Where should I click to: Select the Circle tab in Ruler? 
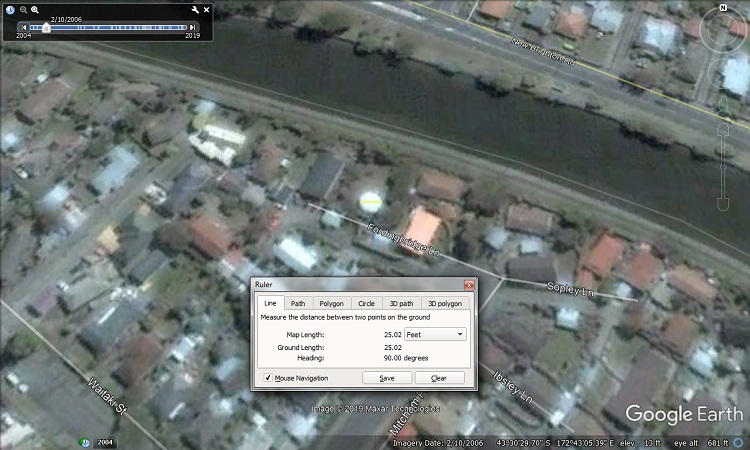(x=366, y=303)
